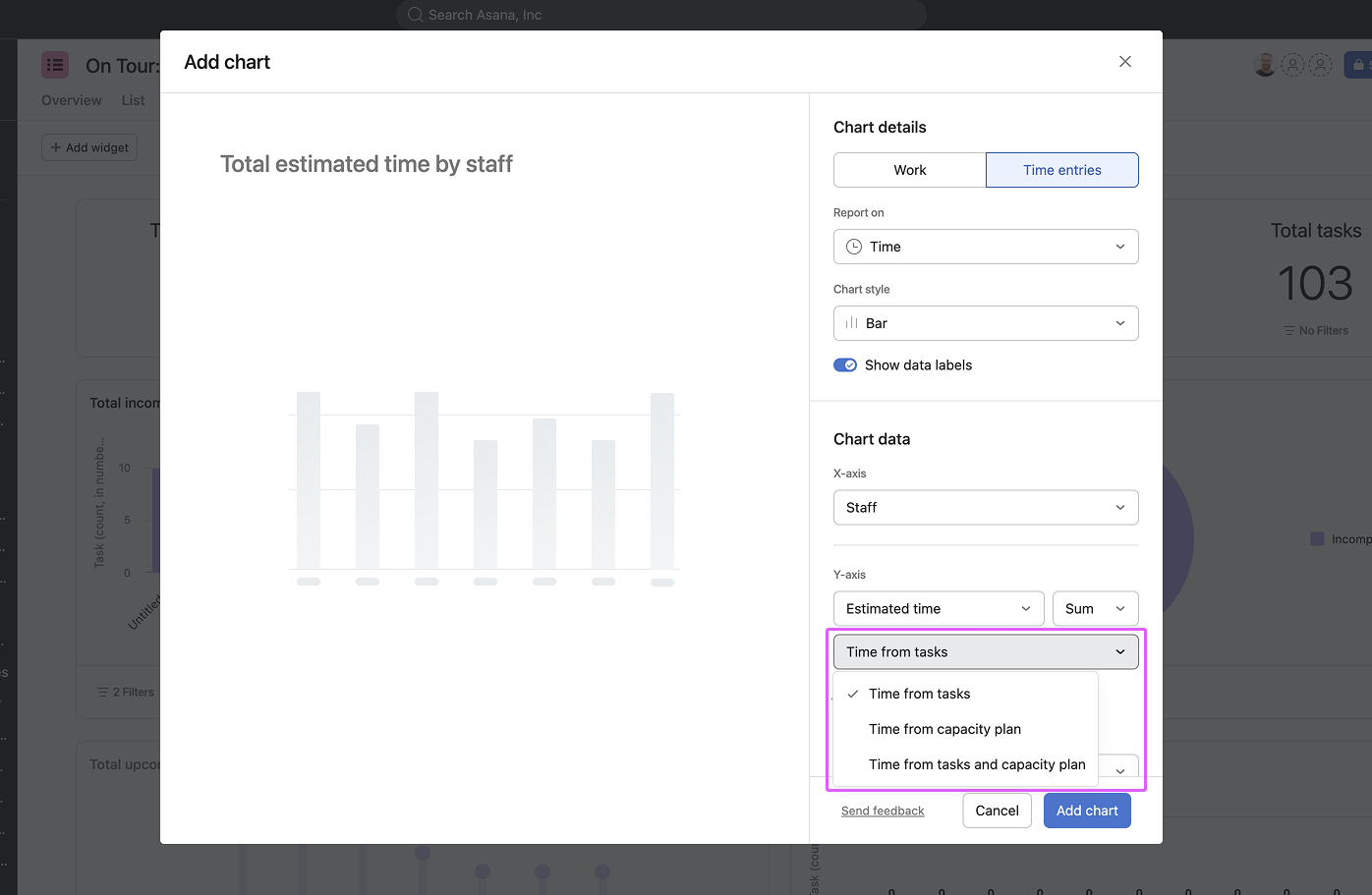Close the Add chart dialog

pyautogui.click(x=1125, y=62)
